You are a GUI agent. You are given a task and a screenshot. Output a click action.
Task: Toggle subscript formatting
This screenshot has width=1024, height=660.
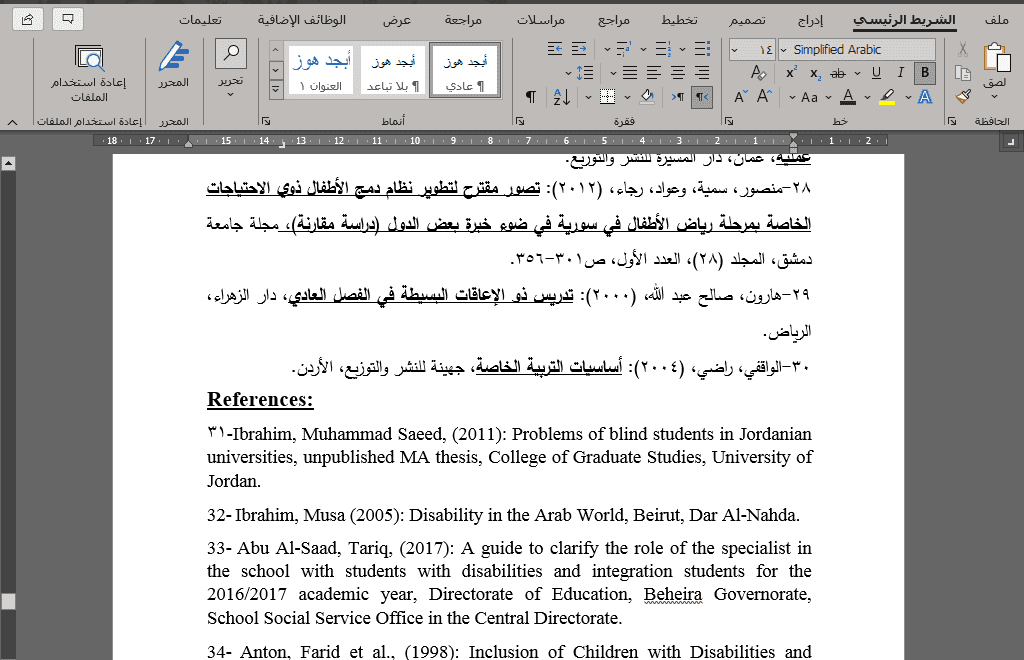[815, 73]
